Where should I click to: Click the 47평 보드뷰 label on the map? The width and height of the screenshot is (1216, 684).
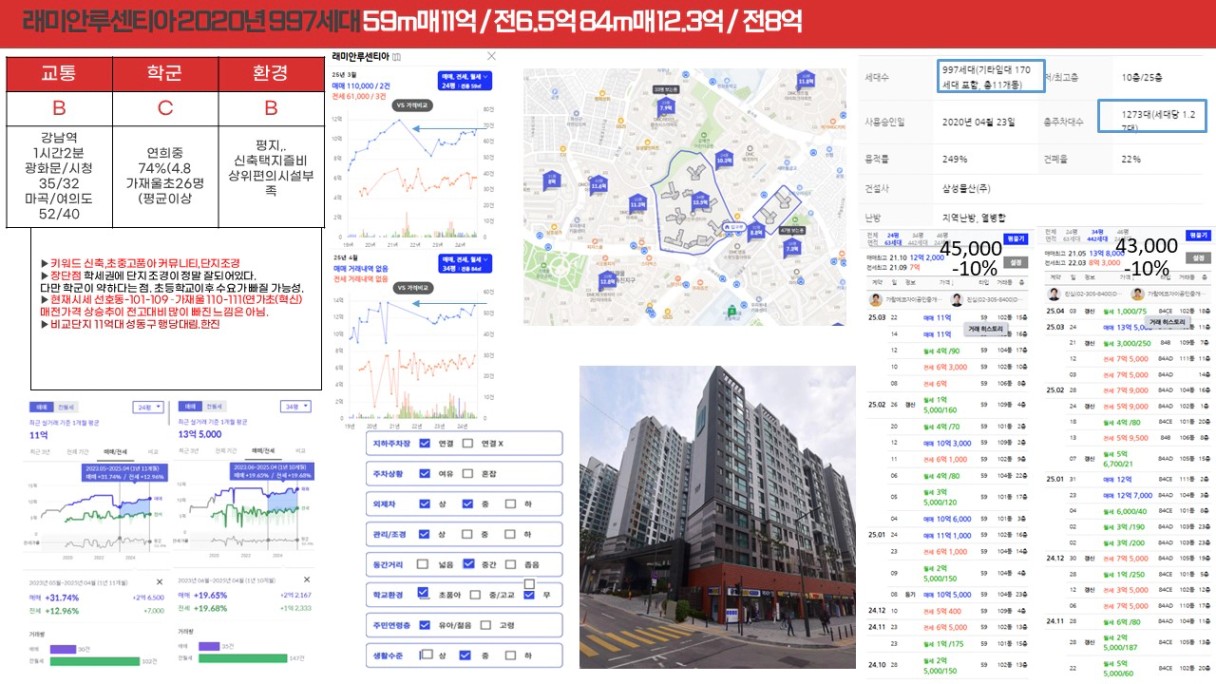[x=792, y=231]
